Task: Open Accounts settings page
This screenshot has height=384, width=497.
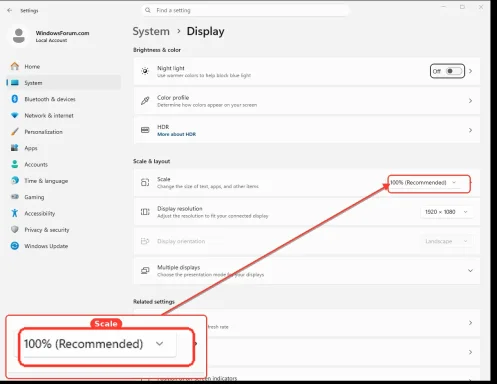Action: [x=63, y=164]
